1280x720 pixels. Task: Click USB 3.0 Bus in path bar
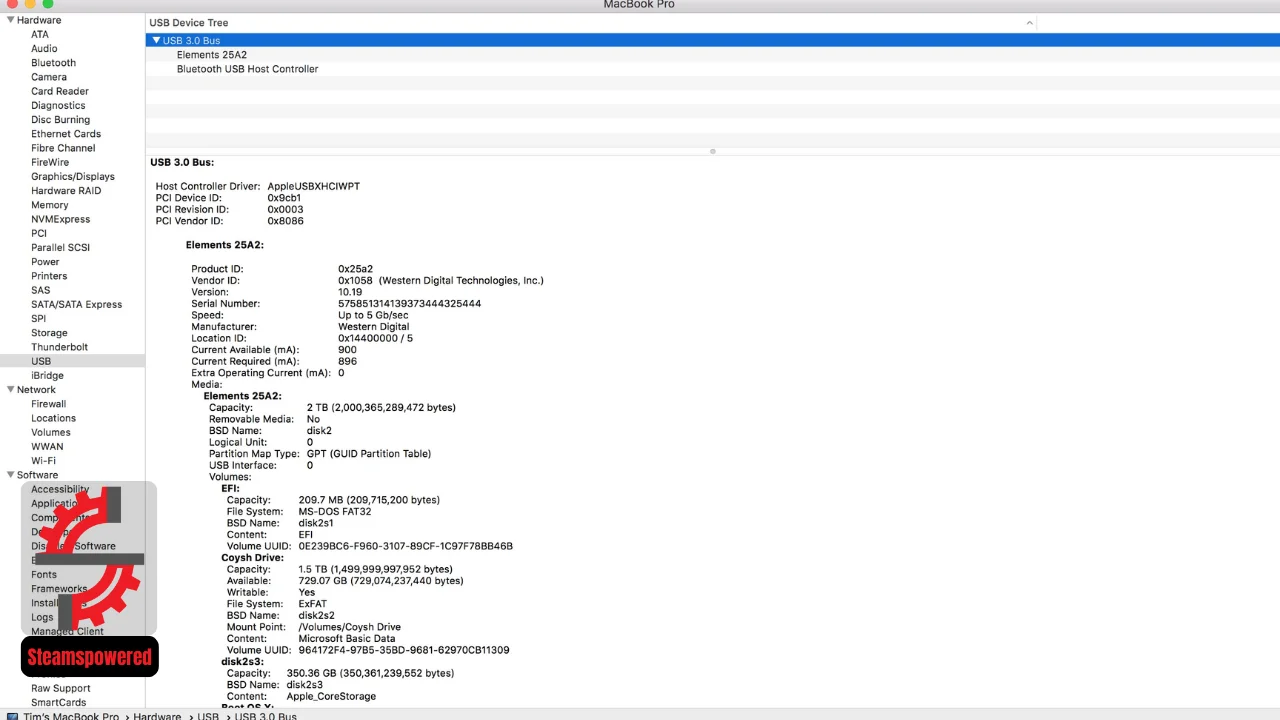point(265,716)
